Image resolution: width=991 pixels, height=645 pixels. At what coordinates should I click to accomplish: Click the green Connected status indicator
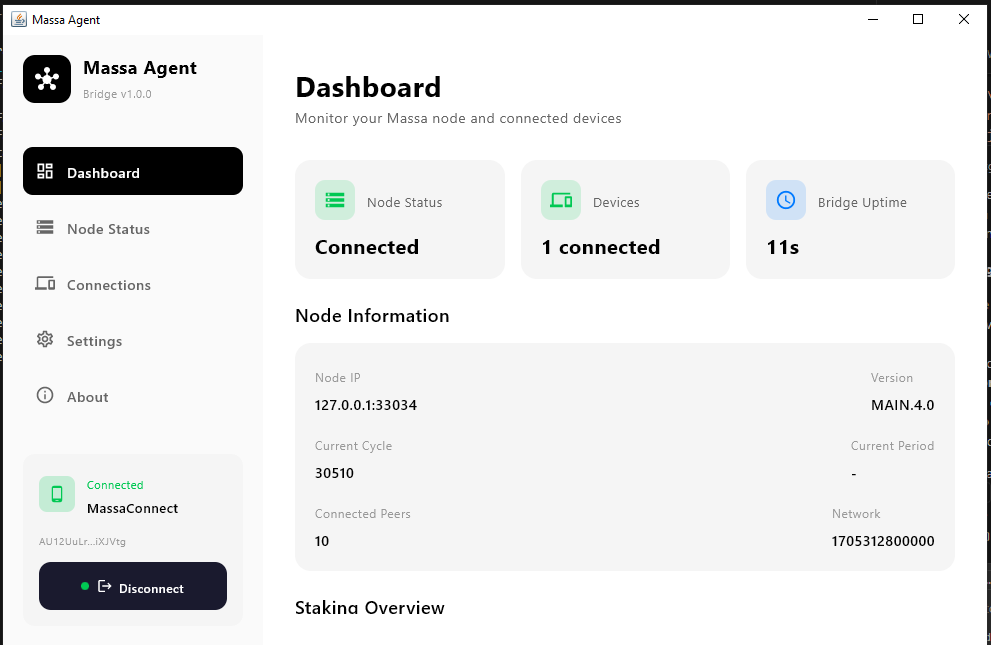coord(115,485)
